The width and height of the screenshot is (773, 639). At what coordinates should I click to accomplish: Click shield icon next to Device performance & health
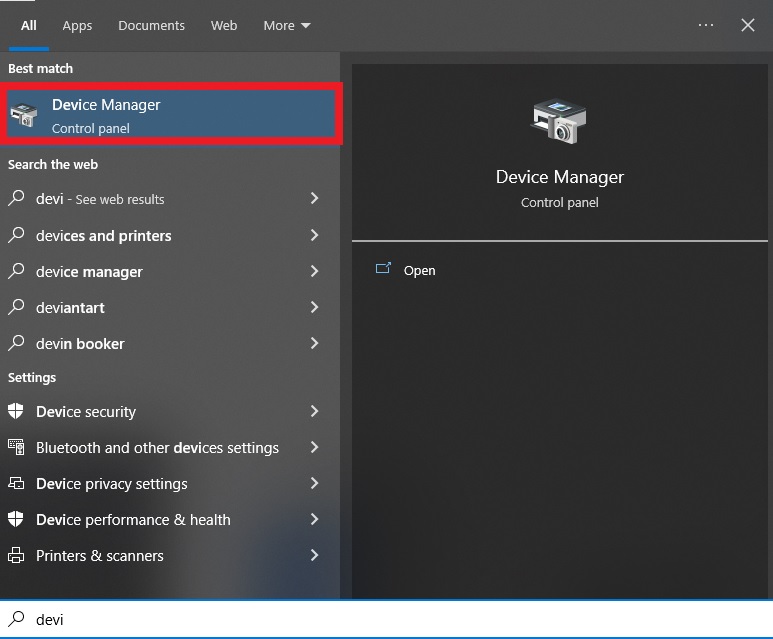click(16, 519)
